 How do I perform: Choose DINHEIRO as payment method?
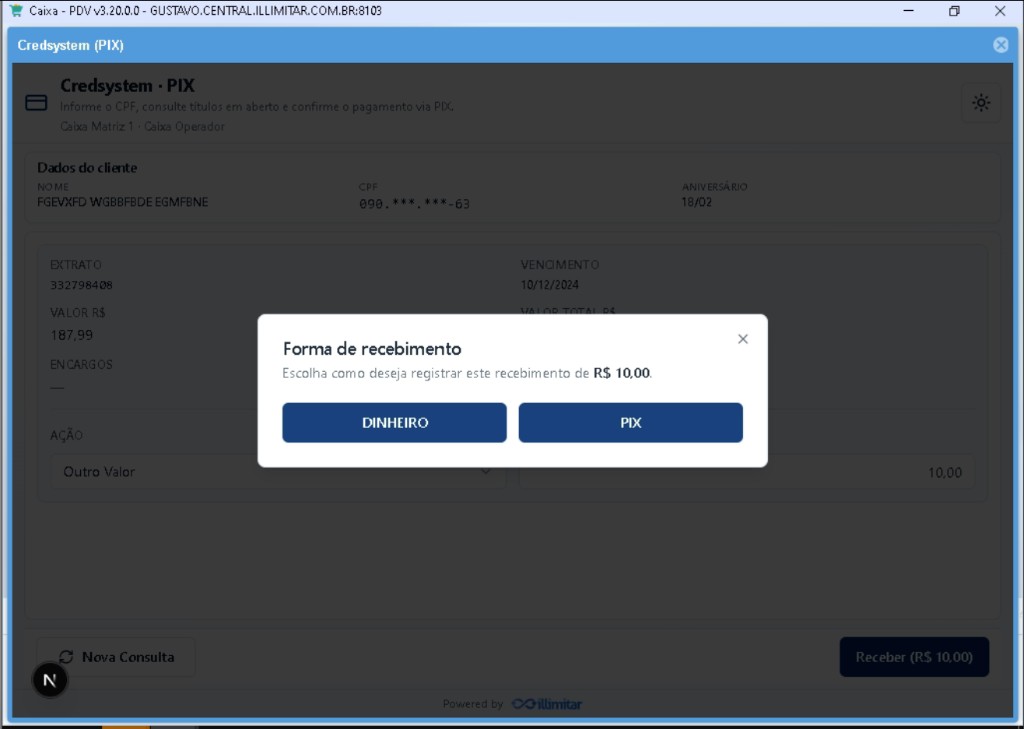click(x=394, y=423)
